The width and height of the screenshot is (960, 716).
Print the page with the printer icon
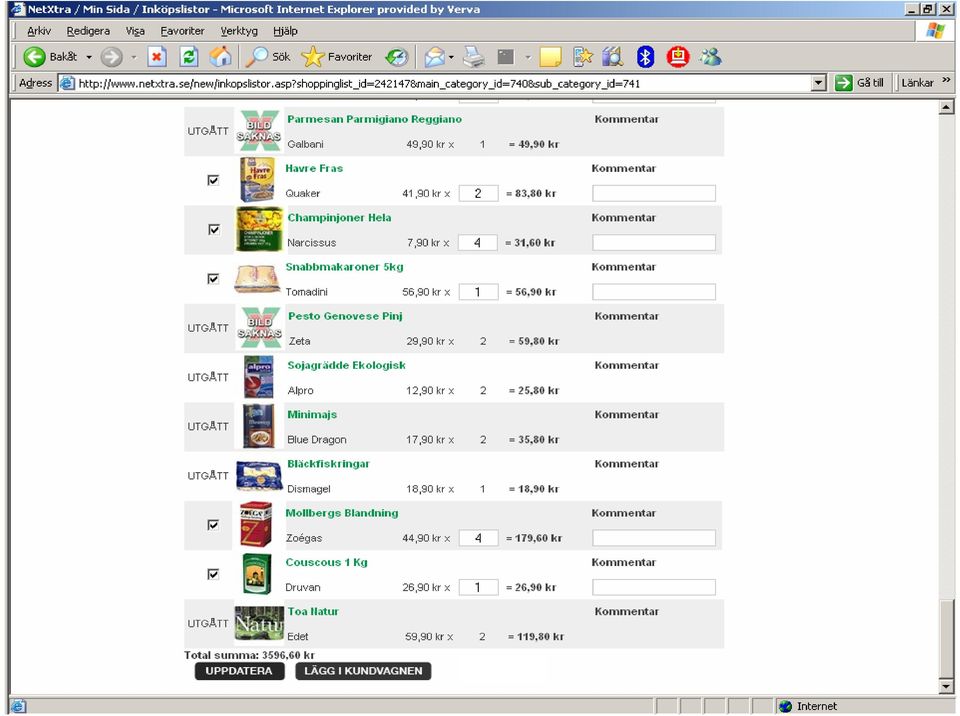click(x=473, y=57)
